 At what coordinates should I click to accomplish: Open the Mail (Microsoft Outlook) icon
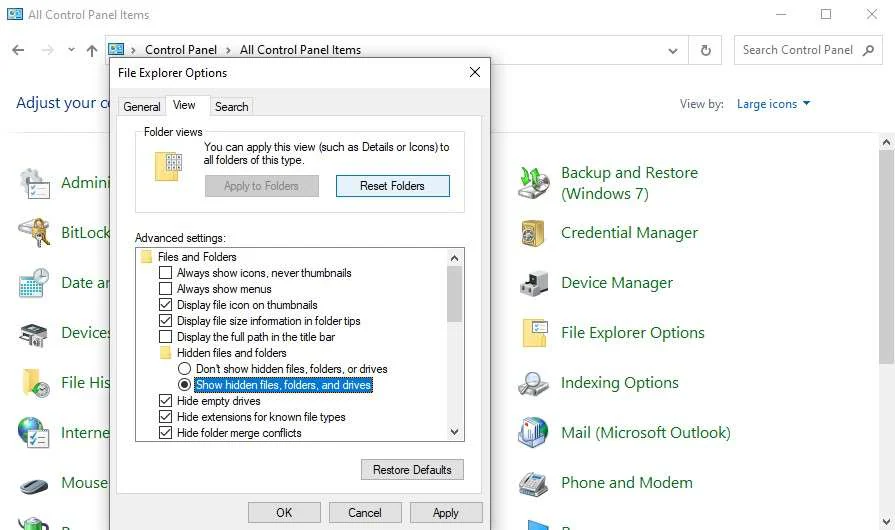pyautogui.click(x=534, y=433)
